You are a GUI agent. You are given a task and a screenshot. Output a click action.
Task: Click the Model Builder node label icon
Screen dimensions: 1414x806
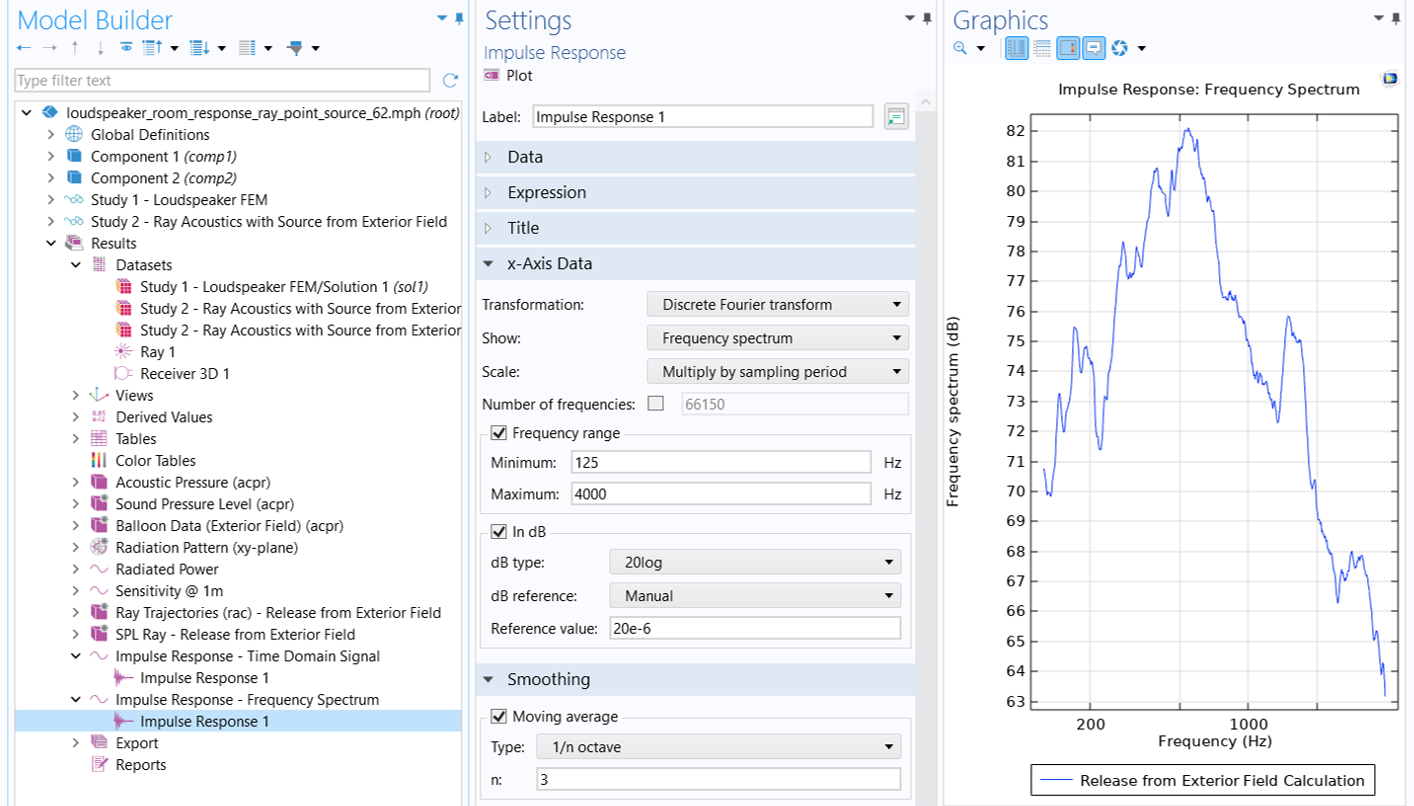tap(247, 47)
